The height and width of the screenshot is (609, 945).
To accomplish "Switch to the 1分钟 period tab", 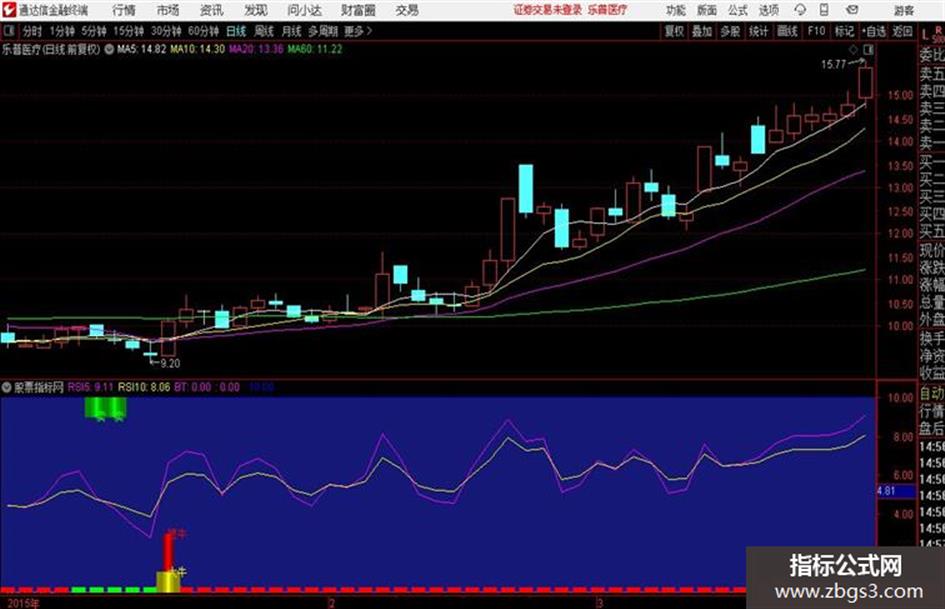I will coord(61,31).
